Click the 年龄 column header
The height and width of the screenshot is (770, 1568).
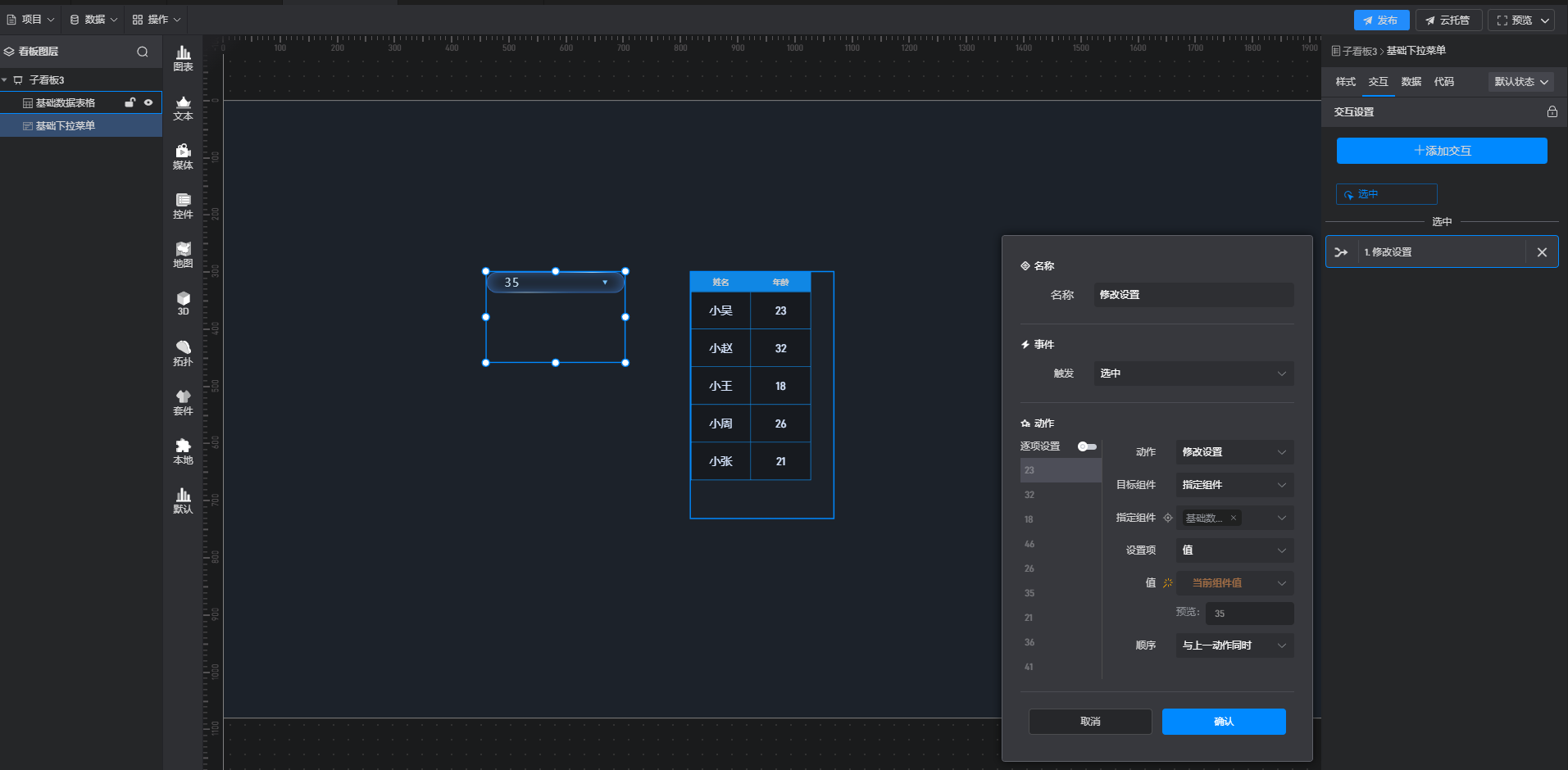[x=780, y=283]
